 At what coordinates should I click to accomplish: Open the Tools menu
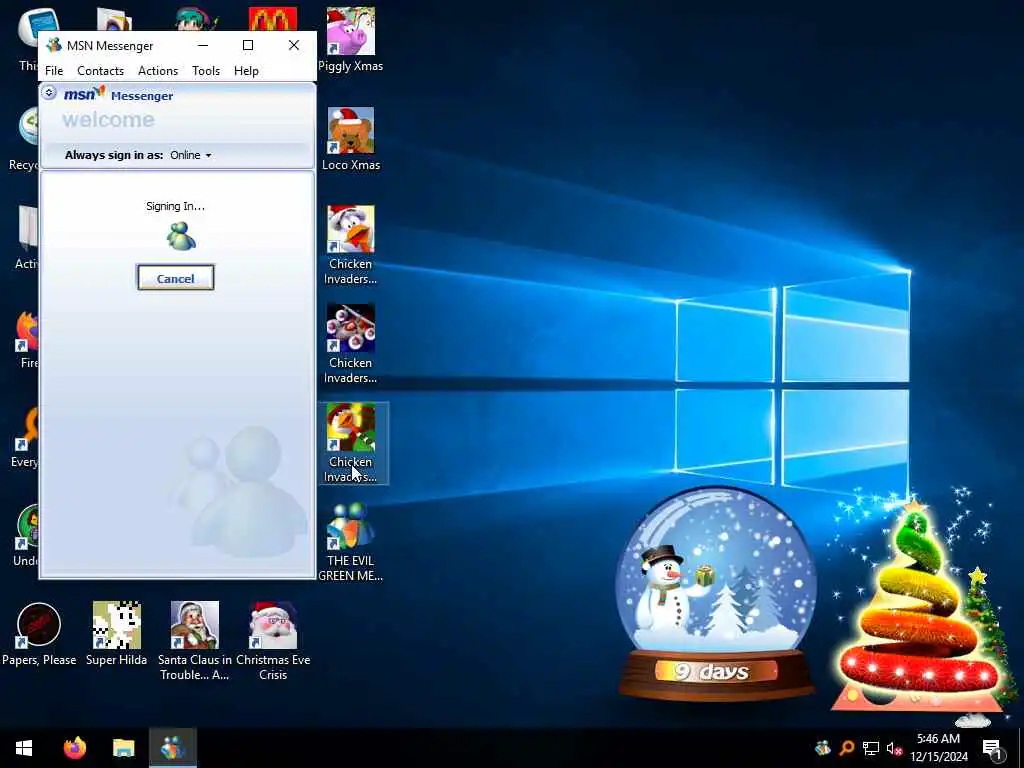(206, 71)
